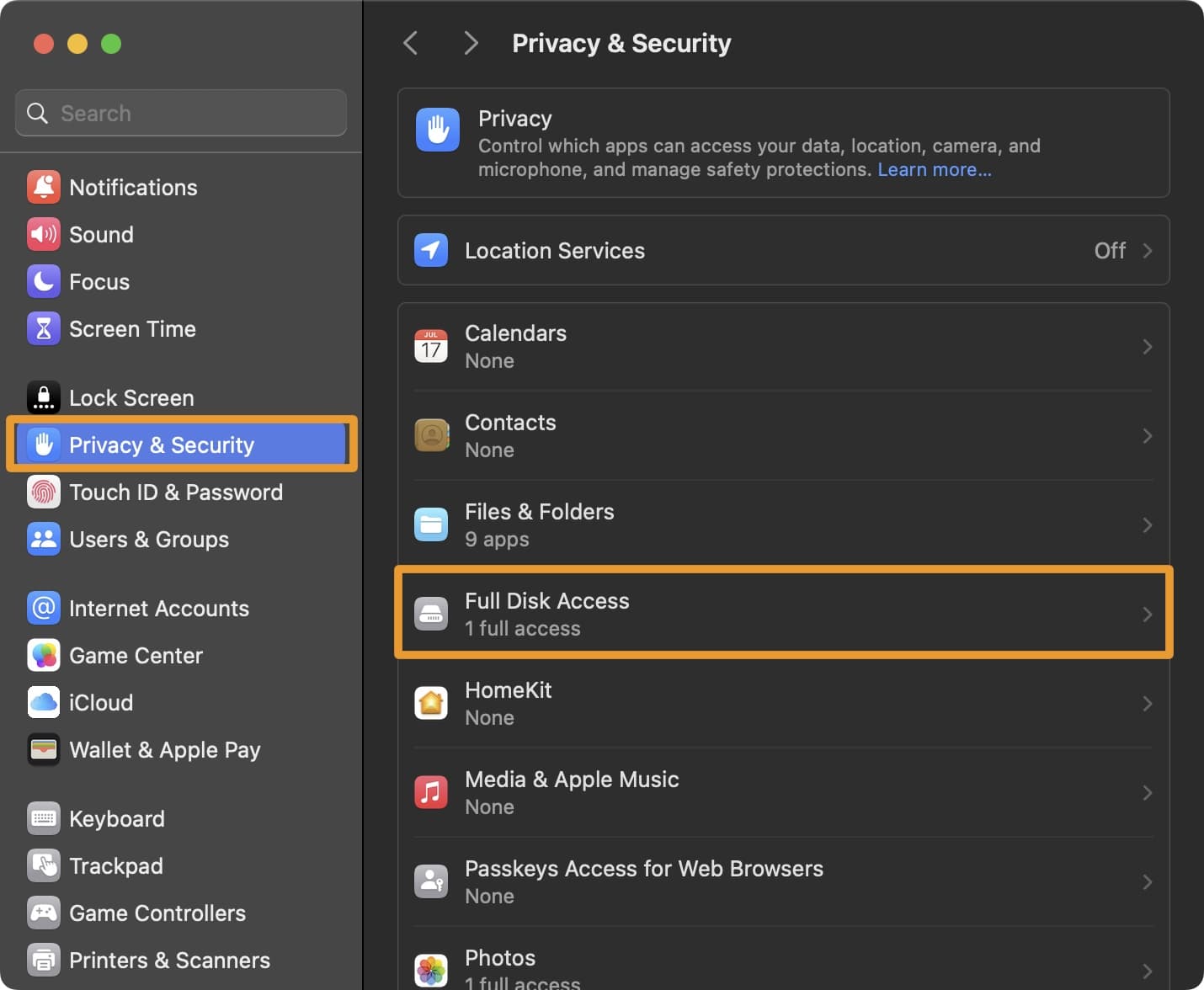
Task: Click the Location Services "Off" status
Action: pyautogui.click(x=1110, y=251)
